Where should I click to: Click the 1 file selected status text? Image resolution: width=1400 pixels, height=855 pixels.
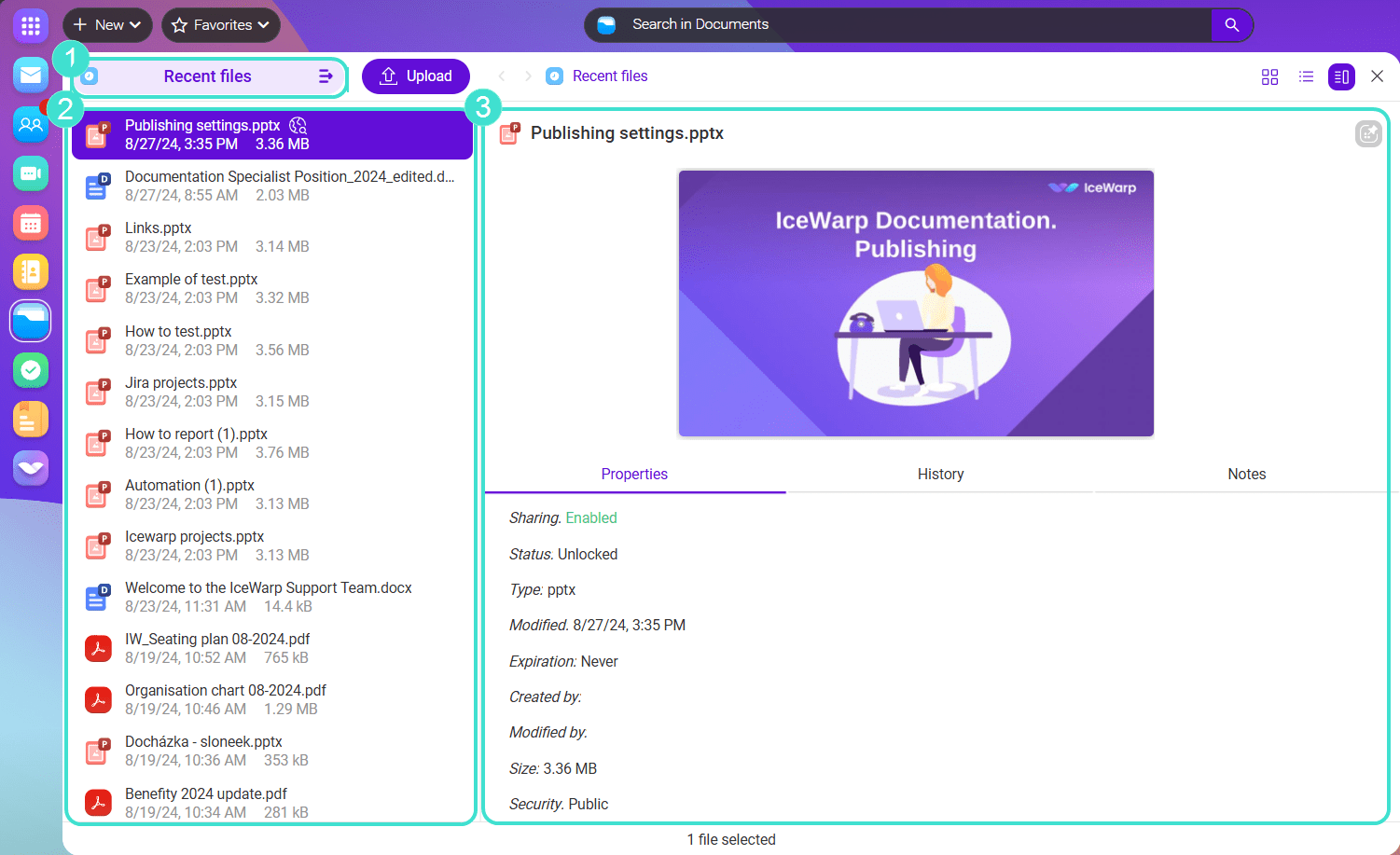(x=731, y=839)
